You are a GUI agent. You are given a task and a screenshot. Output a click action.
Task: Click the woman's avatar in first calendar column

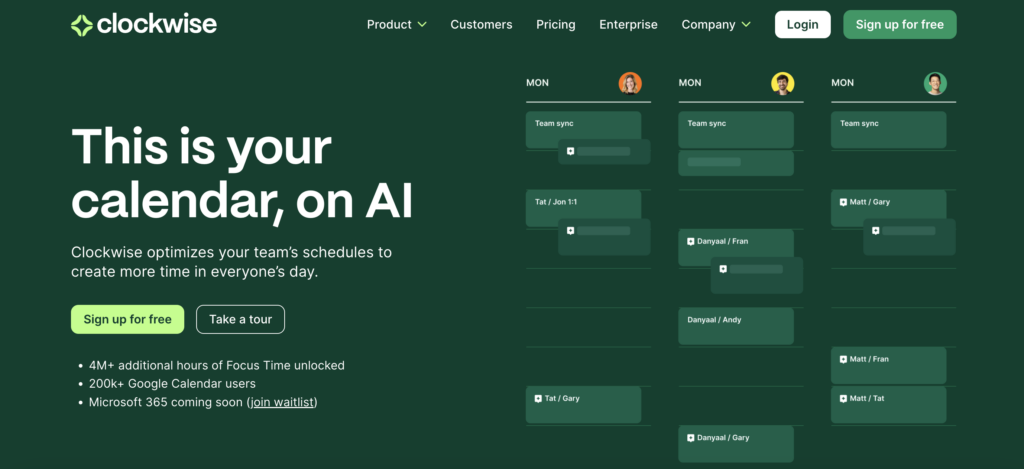tap(630, 84)
